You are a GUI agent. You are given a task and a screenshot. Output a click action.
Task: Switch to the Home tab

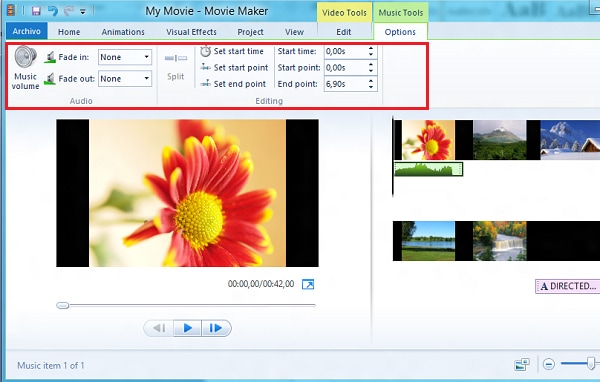(x=69, y=32)
